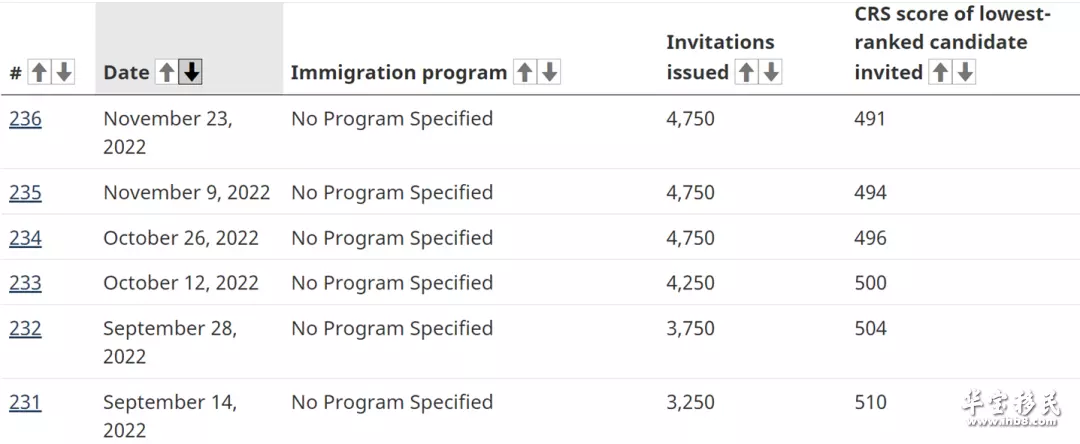Click the Immigration program header text
The height and width of the screenshot is (444, 1080).
(x=398, y=72)
